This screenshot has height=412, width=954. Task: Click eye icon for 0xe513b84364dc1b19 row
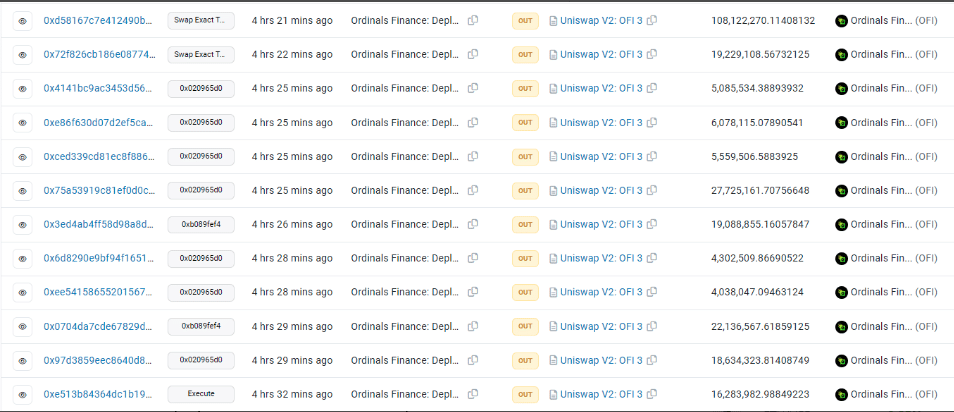[22, 394]
